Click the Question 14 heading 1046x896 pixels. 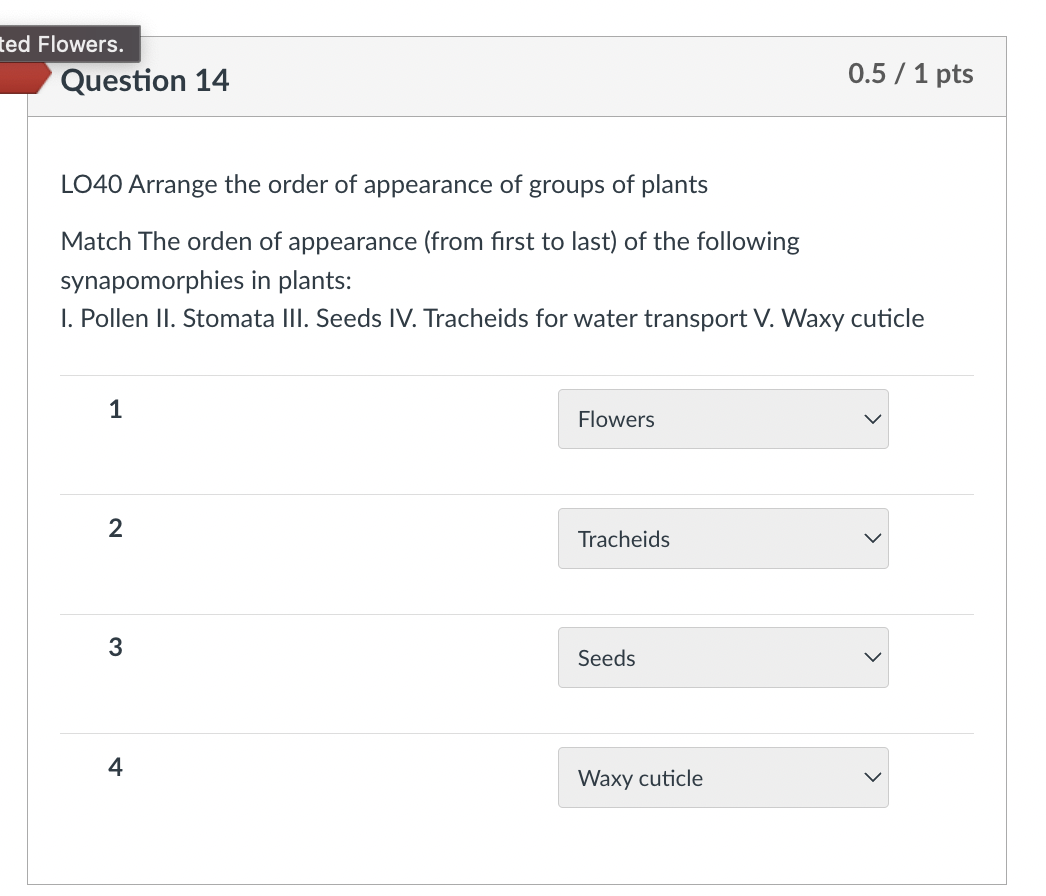pos(145,80)
